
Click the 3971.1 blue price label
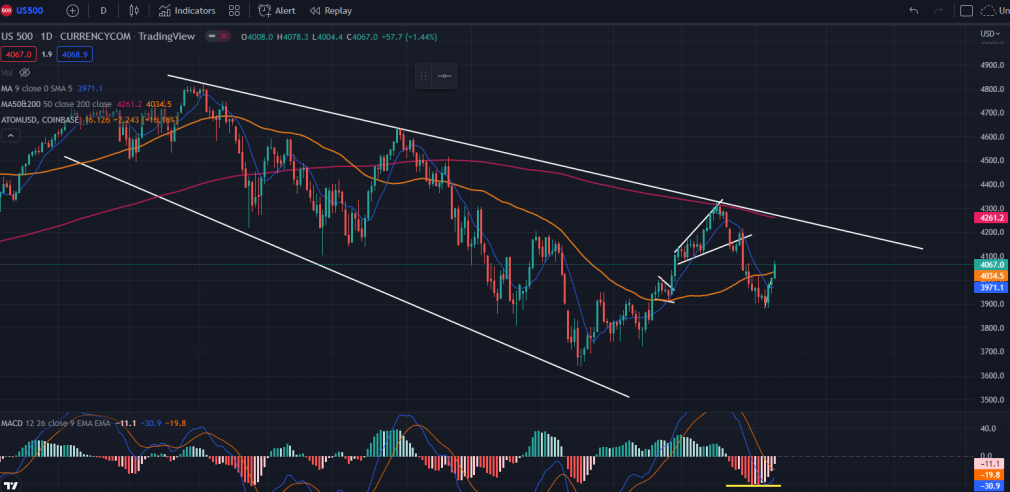(992, 287)
